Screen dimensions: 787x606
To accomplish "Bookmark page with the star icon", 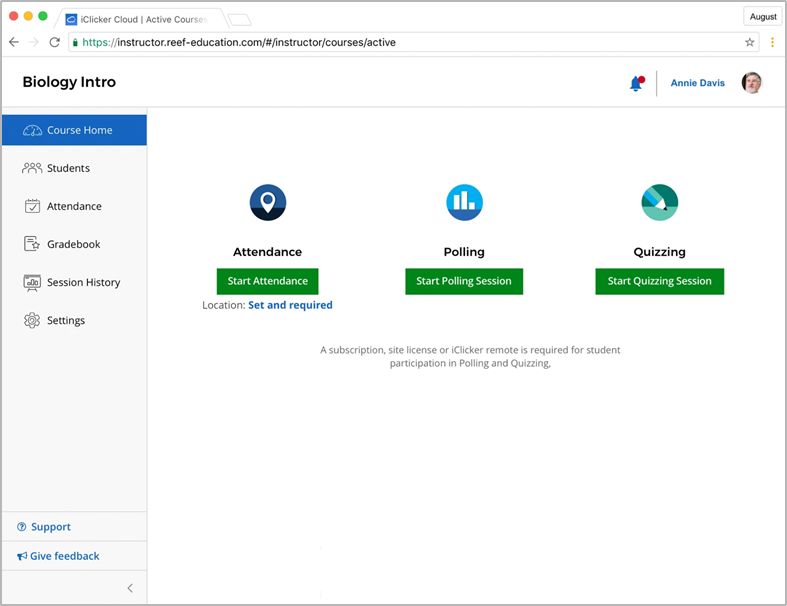I will 750,43.
